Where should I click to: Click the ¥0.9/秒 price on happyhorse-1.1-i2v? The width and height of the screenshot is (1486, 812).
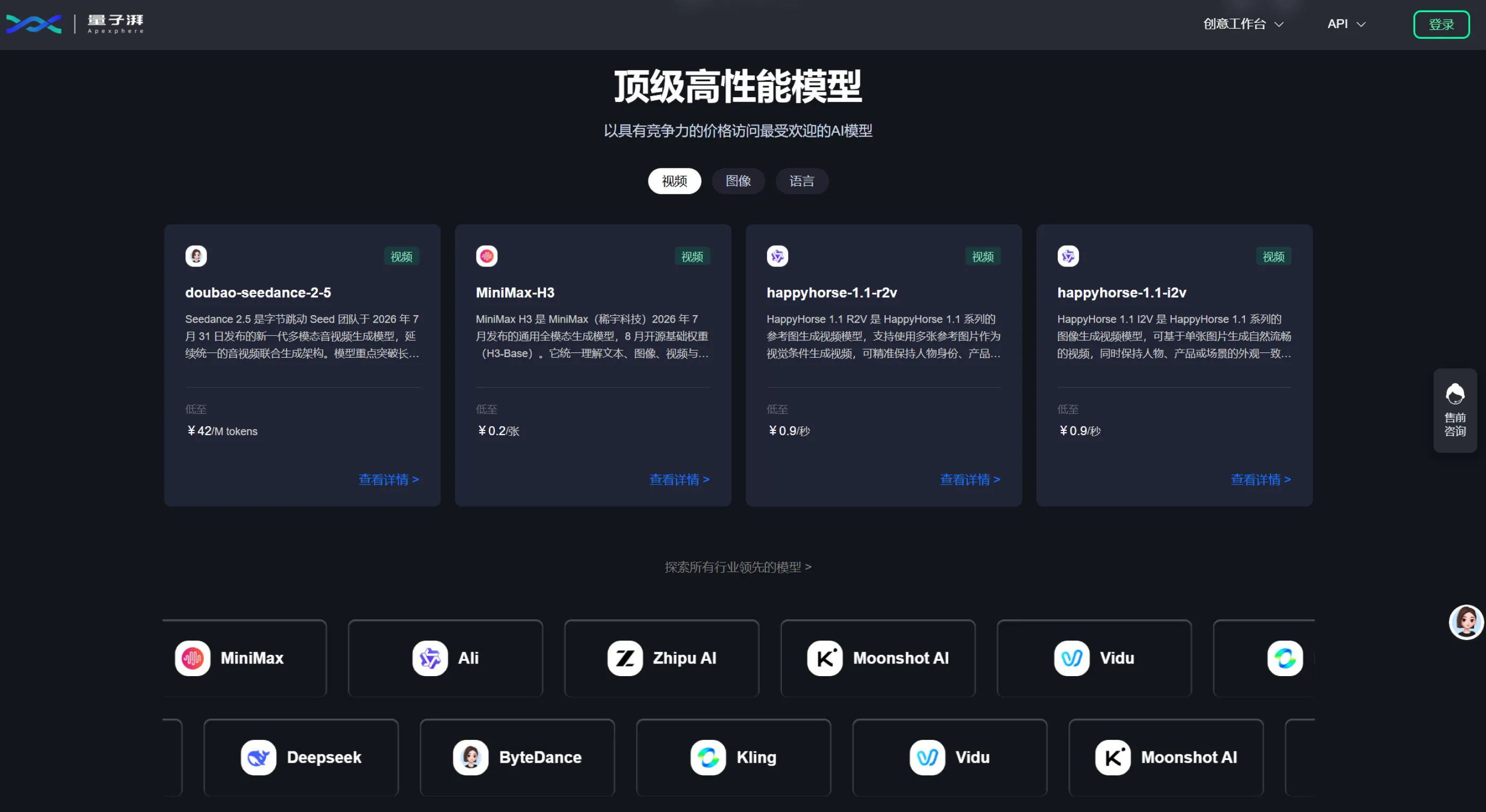[x=1080, y=431]
